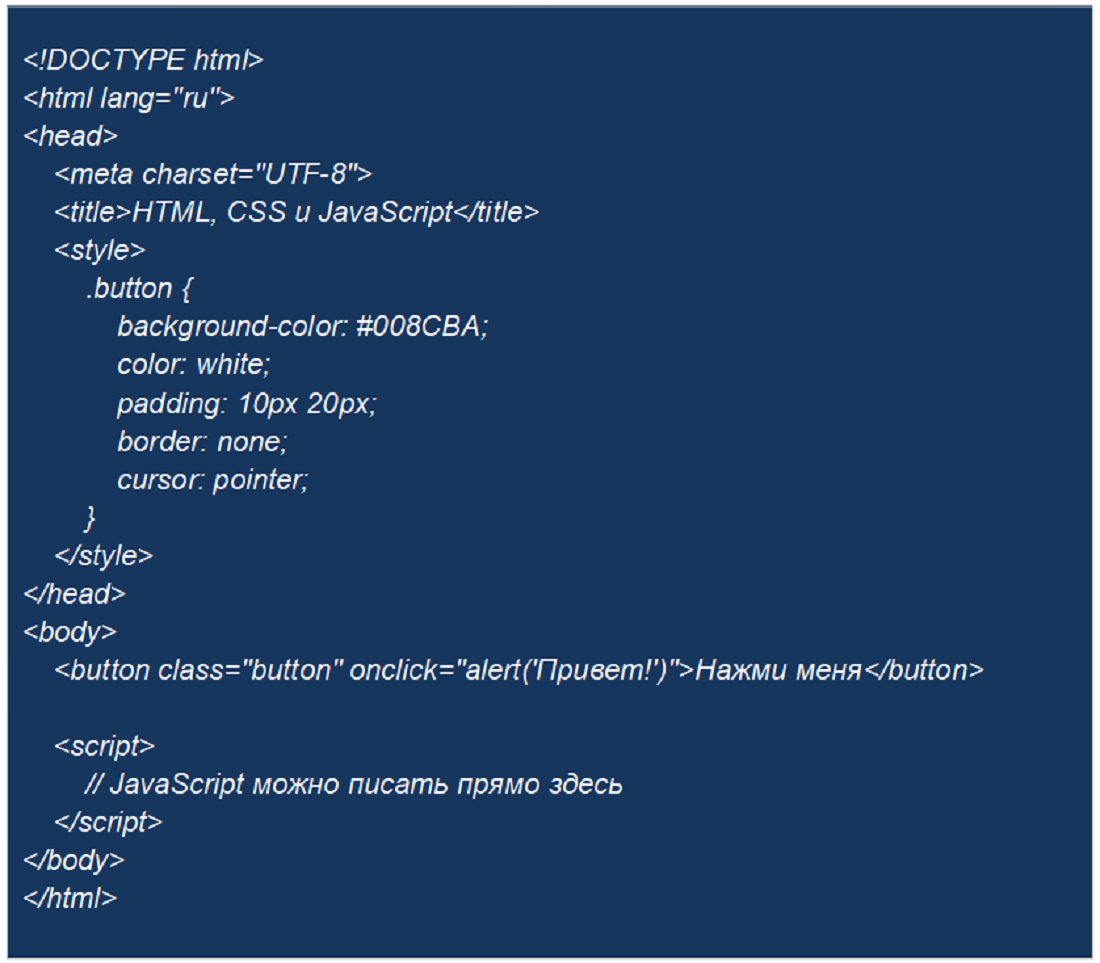Click the meta charset UTF-8 line
Viewport: 1100px width, 963px height.
click(213, 174)
